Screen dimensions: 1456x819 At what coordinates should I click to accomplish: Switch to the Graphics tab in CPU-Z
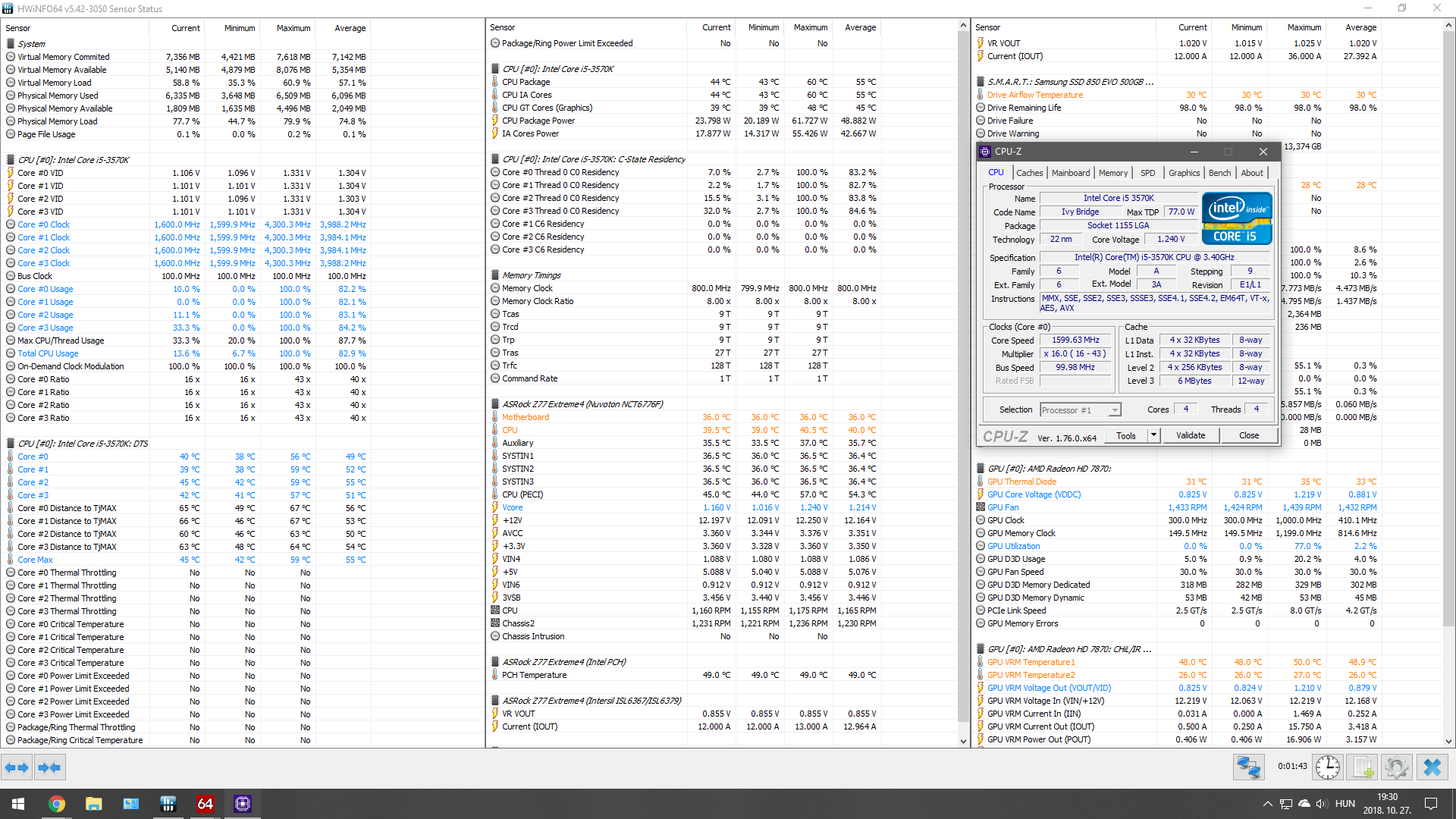tap(1184, 173)
